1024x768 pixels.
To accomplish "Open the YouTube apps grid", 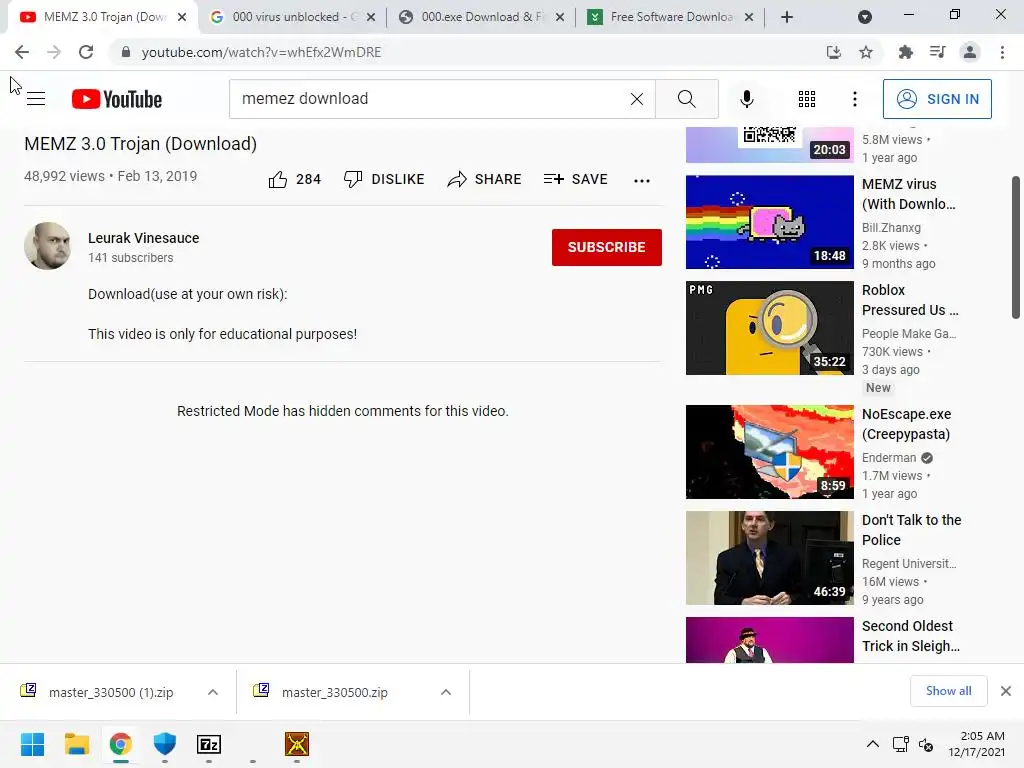I will coord(807,99).
